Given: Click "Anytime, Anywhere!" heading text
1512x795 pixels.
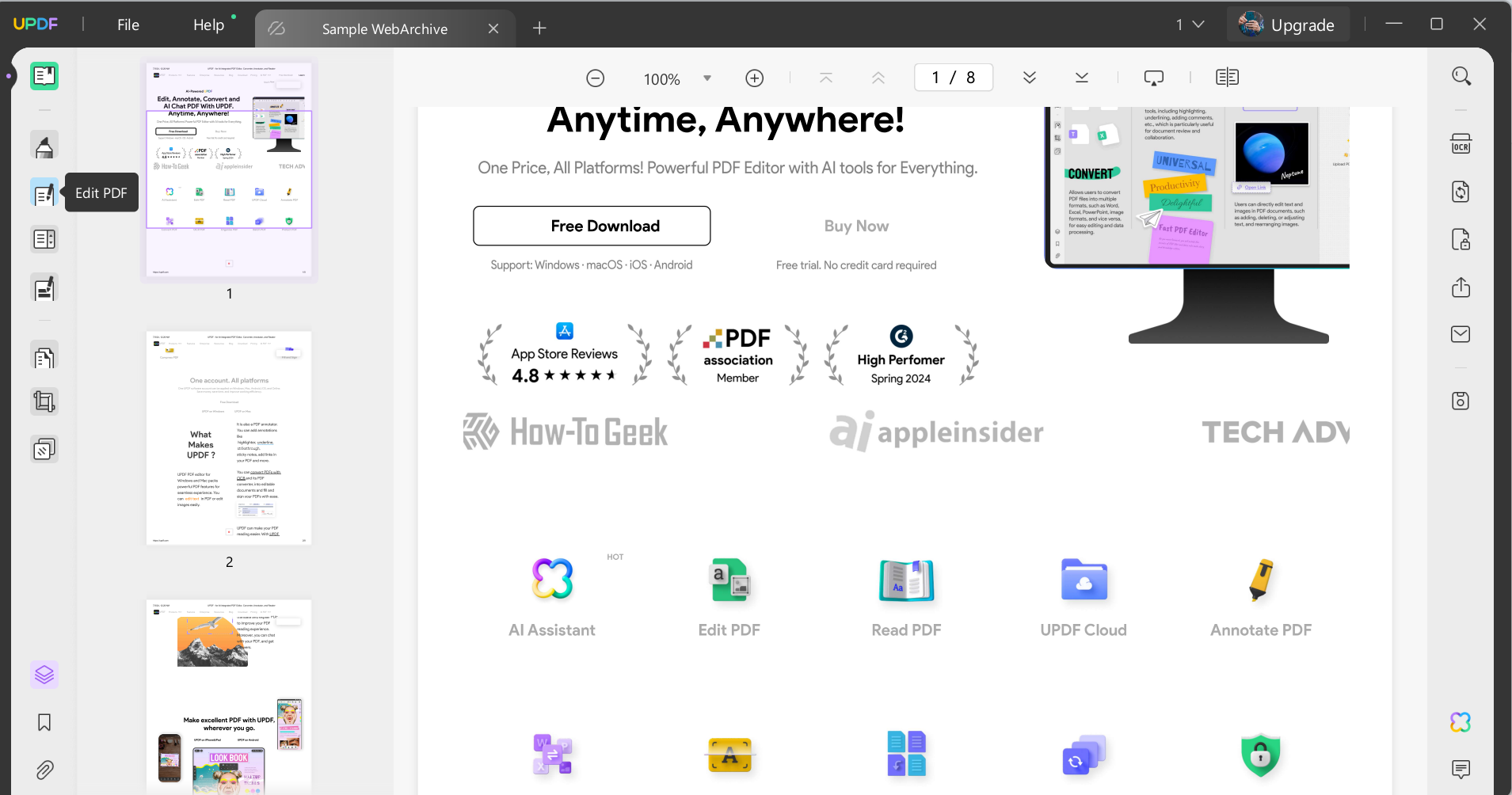Looking at the screenshot, I should pyautogui.click(x=726, y=120).
